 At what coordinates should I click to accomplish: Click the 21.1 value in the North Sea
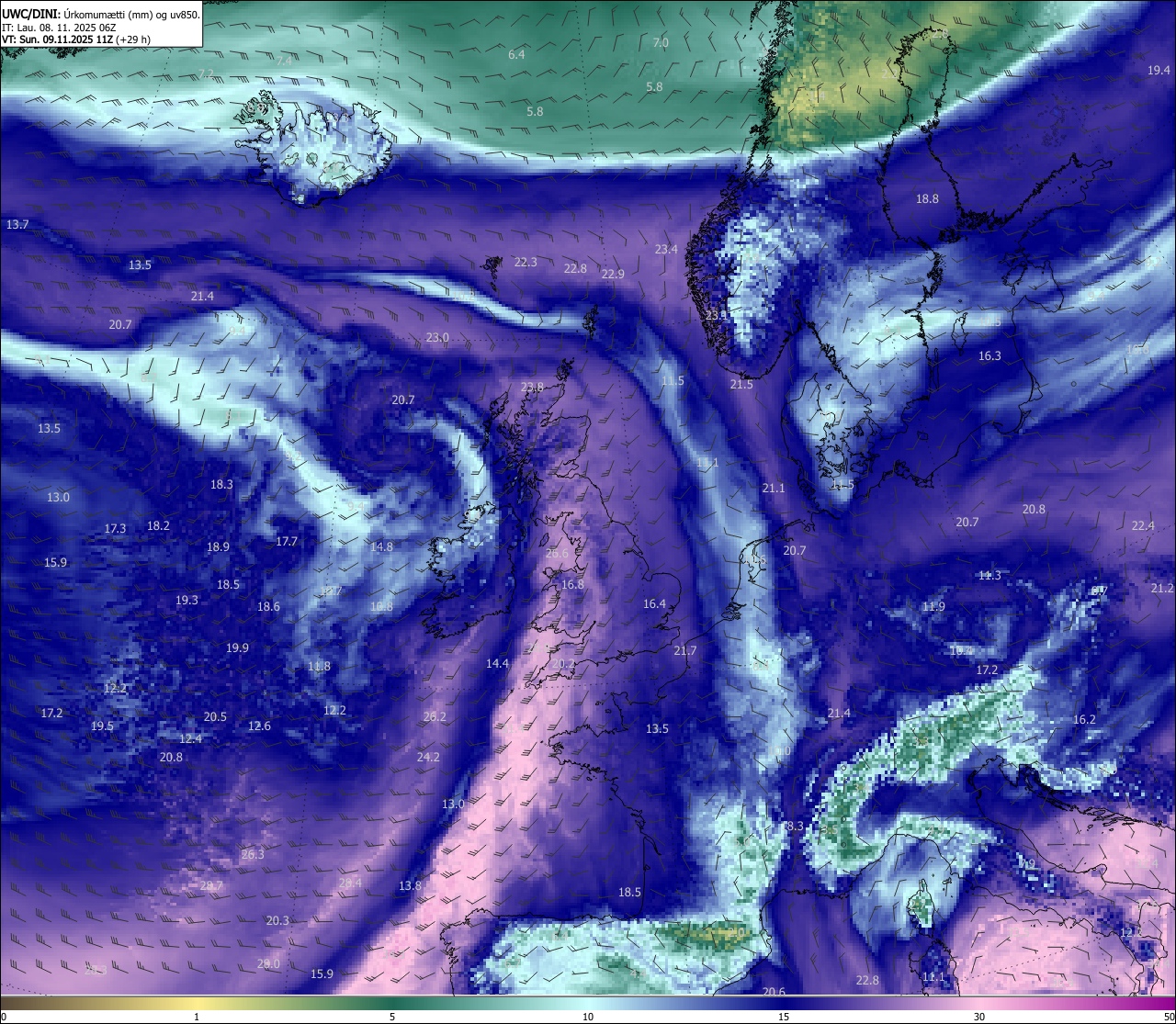point(774,489)
